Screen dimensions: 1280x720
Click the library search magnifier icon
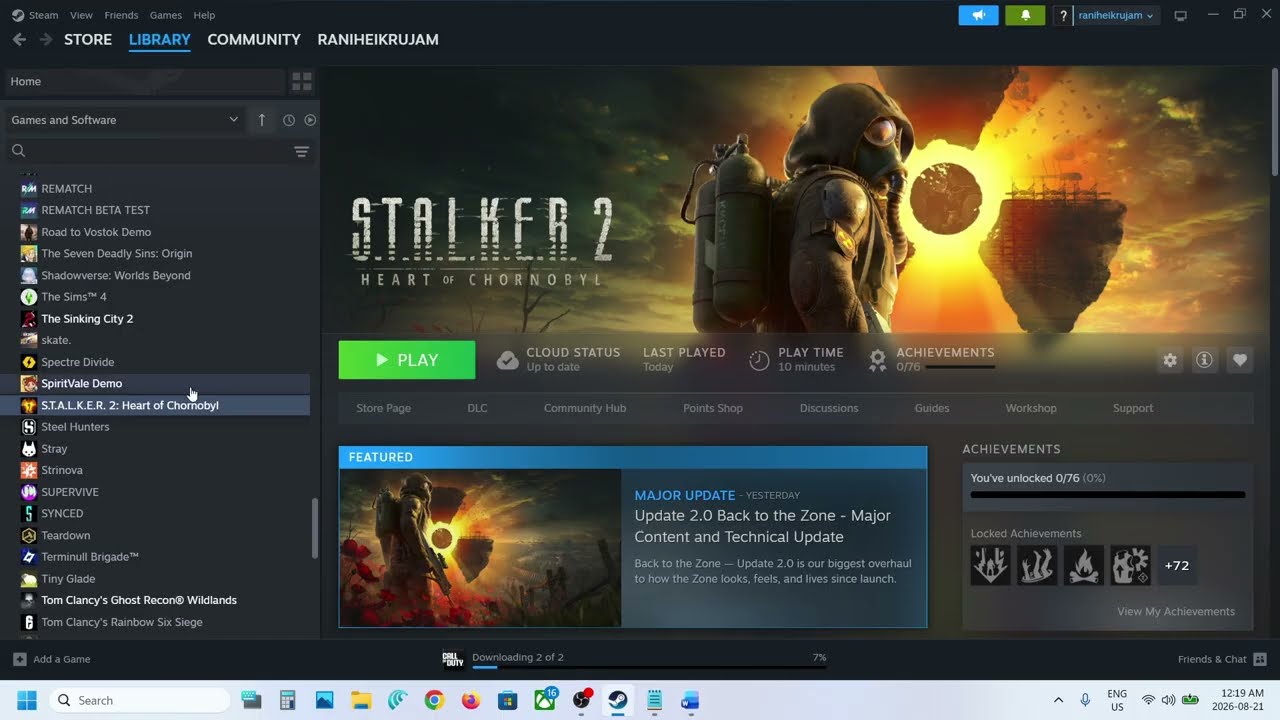[x=18, y=151]
